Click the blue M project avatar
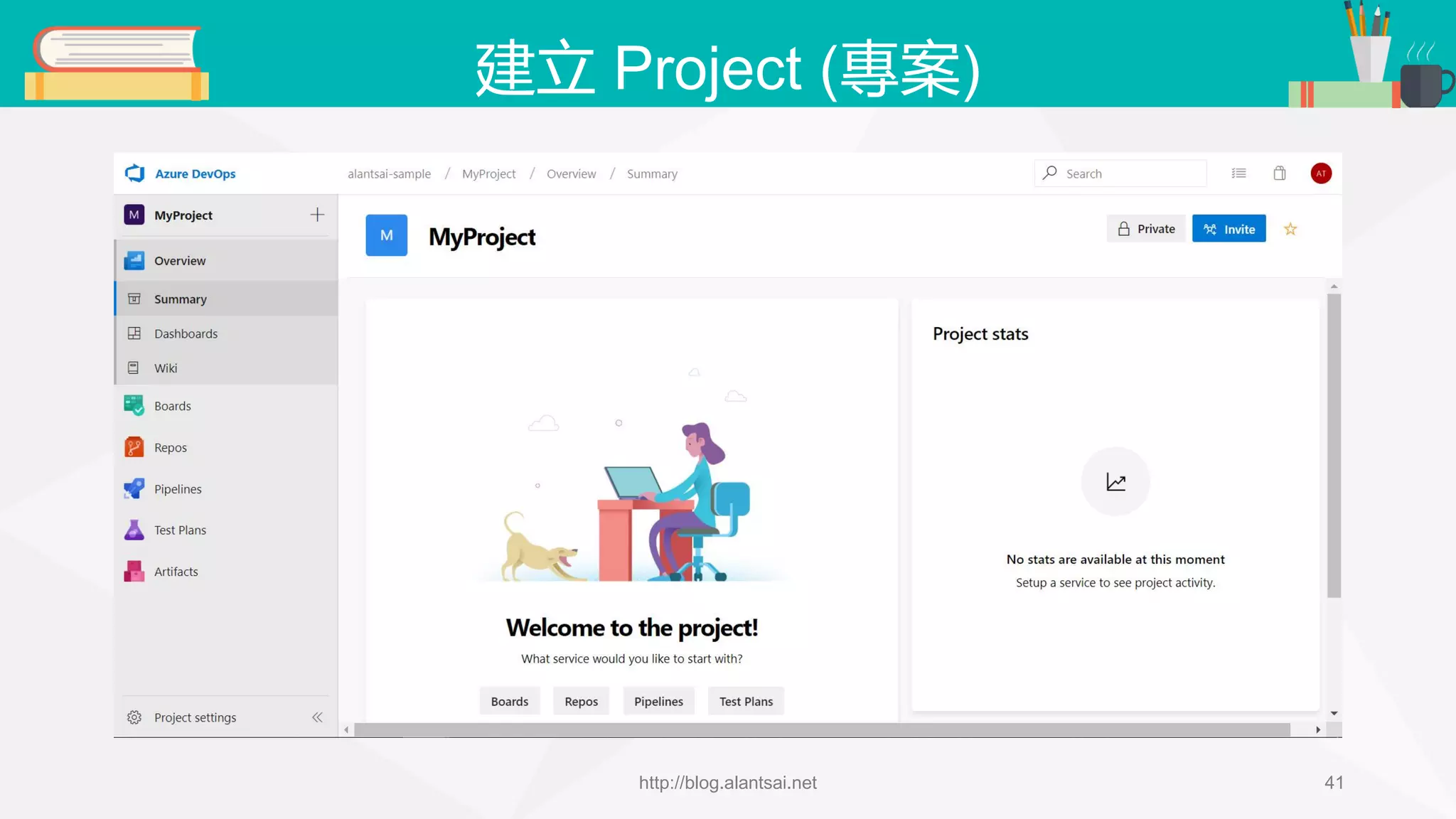Screen dimensions: 1456x819 [x=386, y=235]
